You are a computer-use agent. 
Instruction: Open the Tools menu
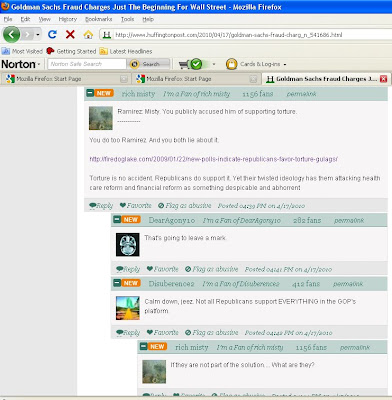tap(127, 19)
